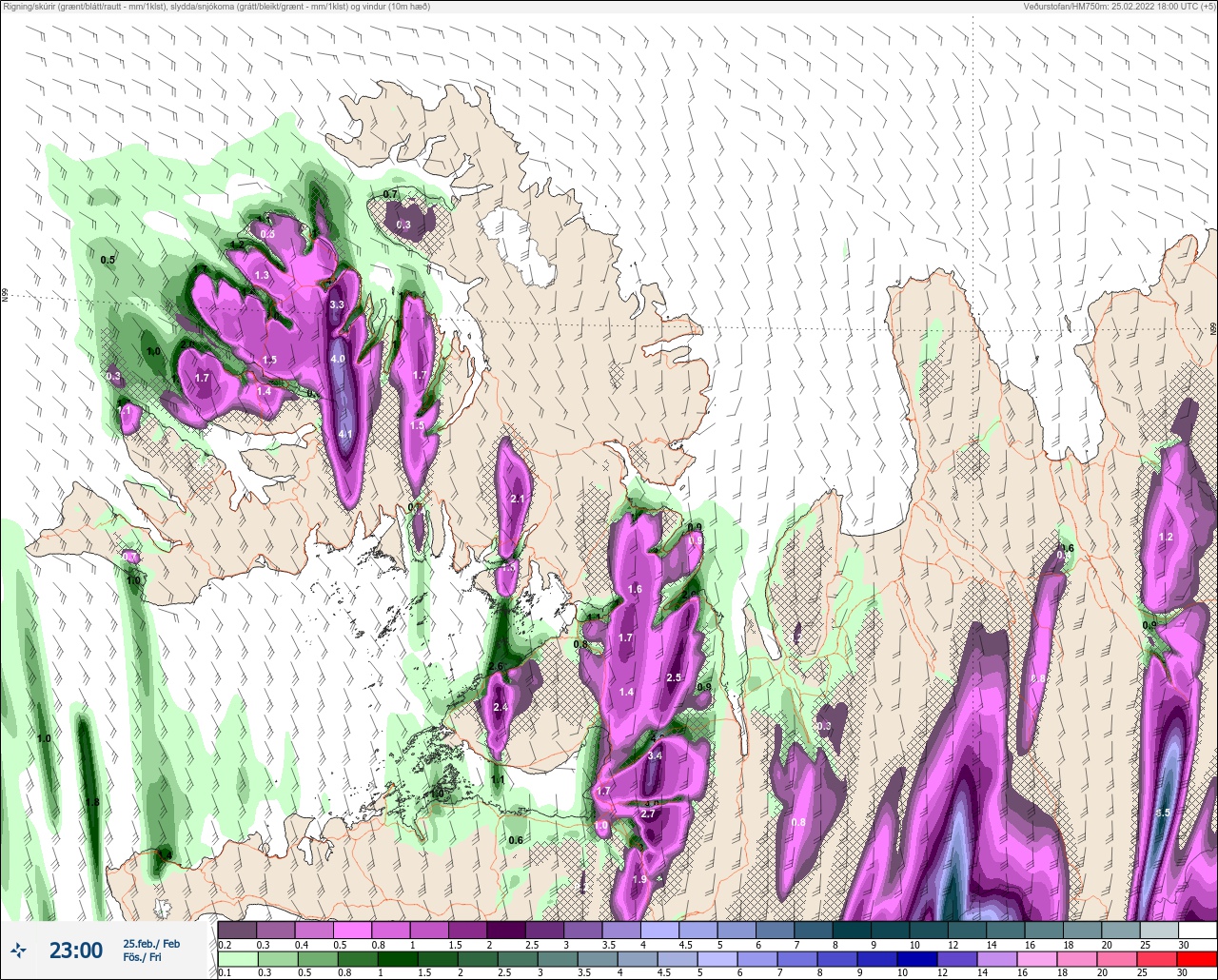Click the '25.feb./ Feb' date label
Viewport: 1218px width, 980px height.
tap(151, 943)
